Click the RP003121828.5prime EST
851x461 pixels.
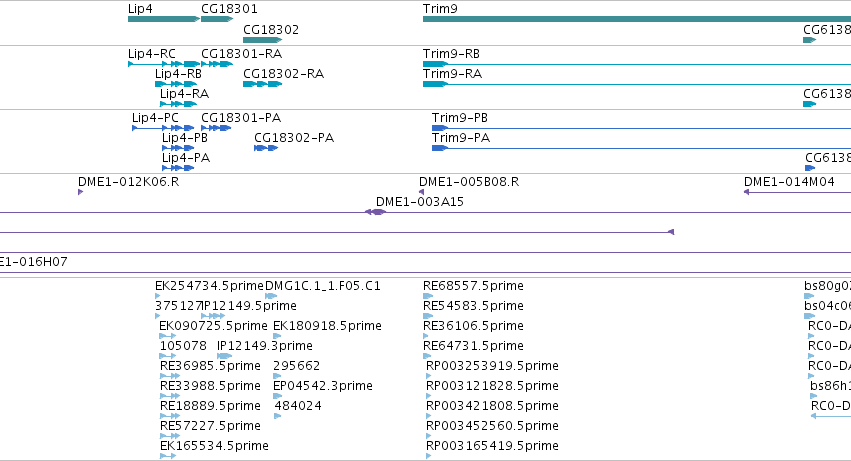(x=429, y=396)
